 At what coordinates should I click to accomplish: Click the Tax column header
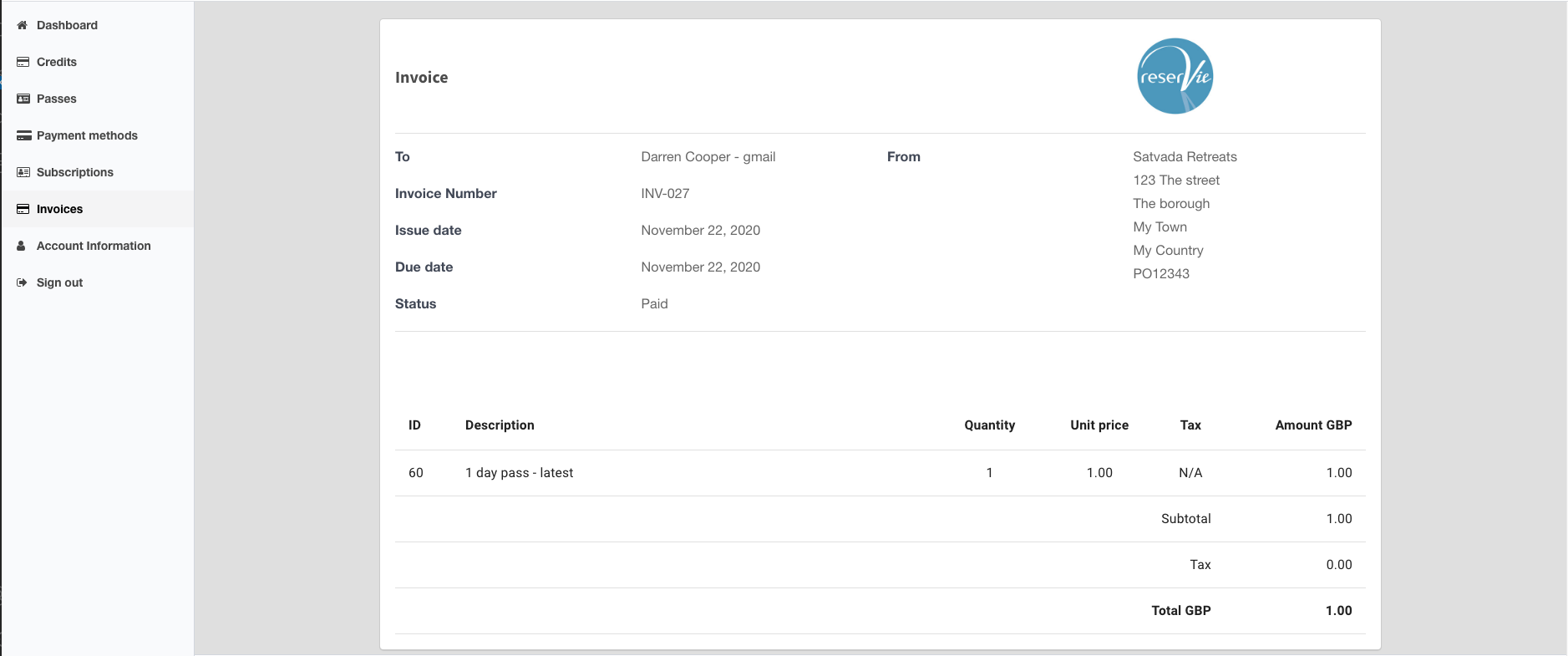pyautogui.click(x=1190, y=425)
